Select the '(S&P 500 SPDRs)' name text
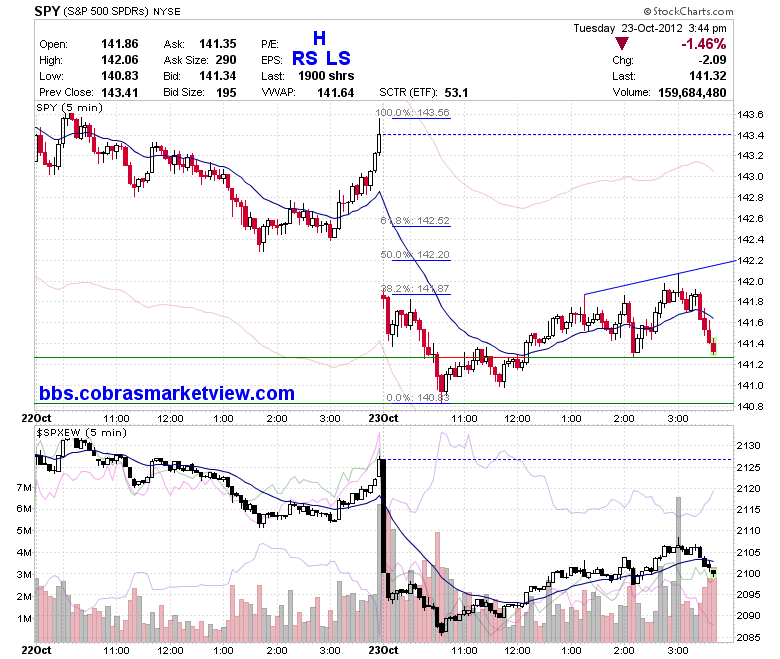 click(106, 11)
